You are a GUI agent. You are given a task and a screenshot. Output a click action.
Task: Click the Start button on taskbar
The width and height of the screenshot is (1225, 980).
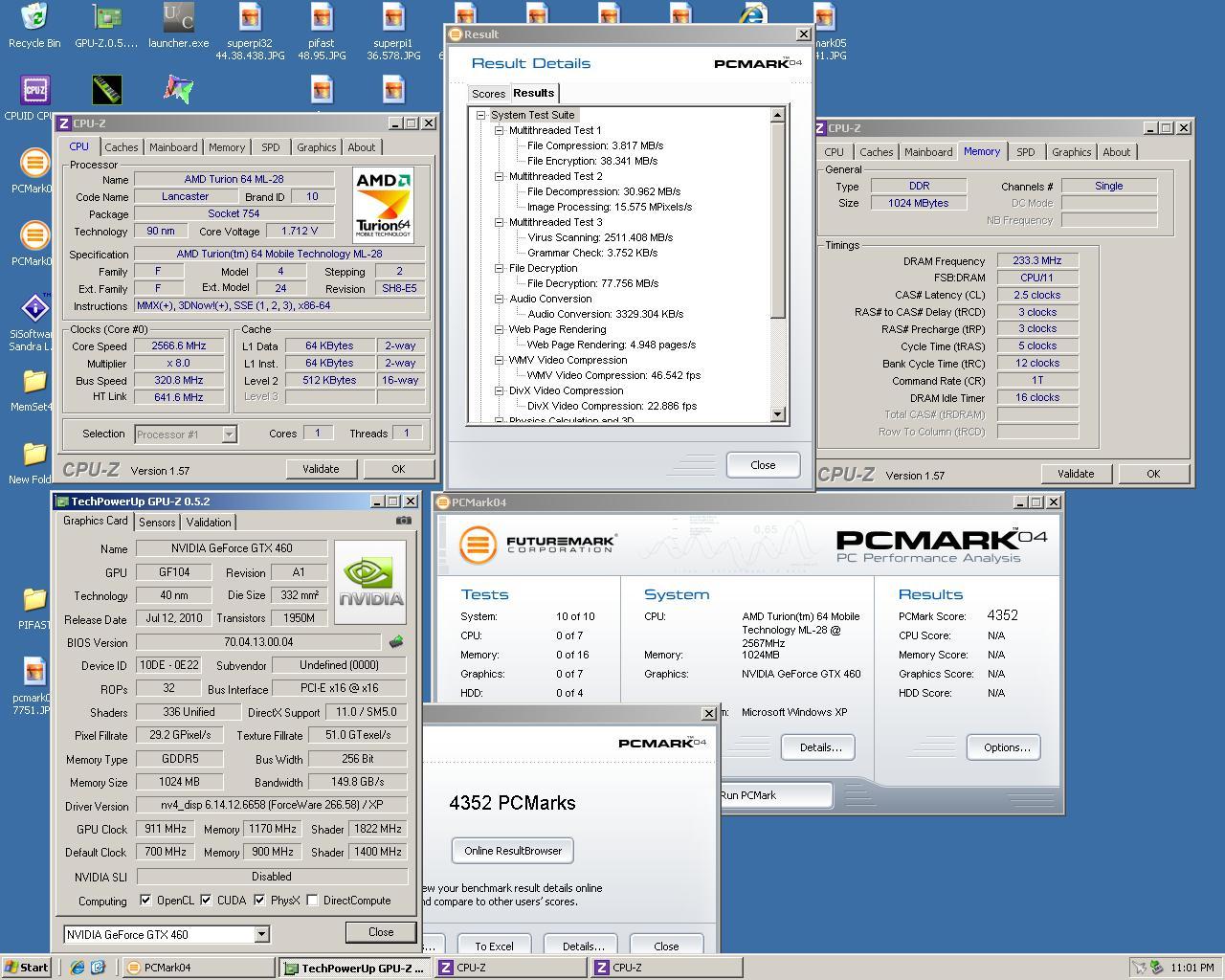coord(27,968)
